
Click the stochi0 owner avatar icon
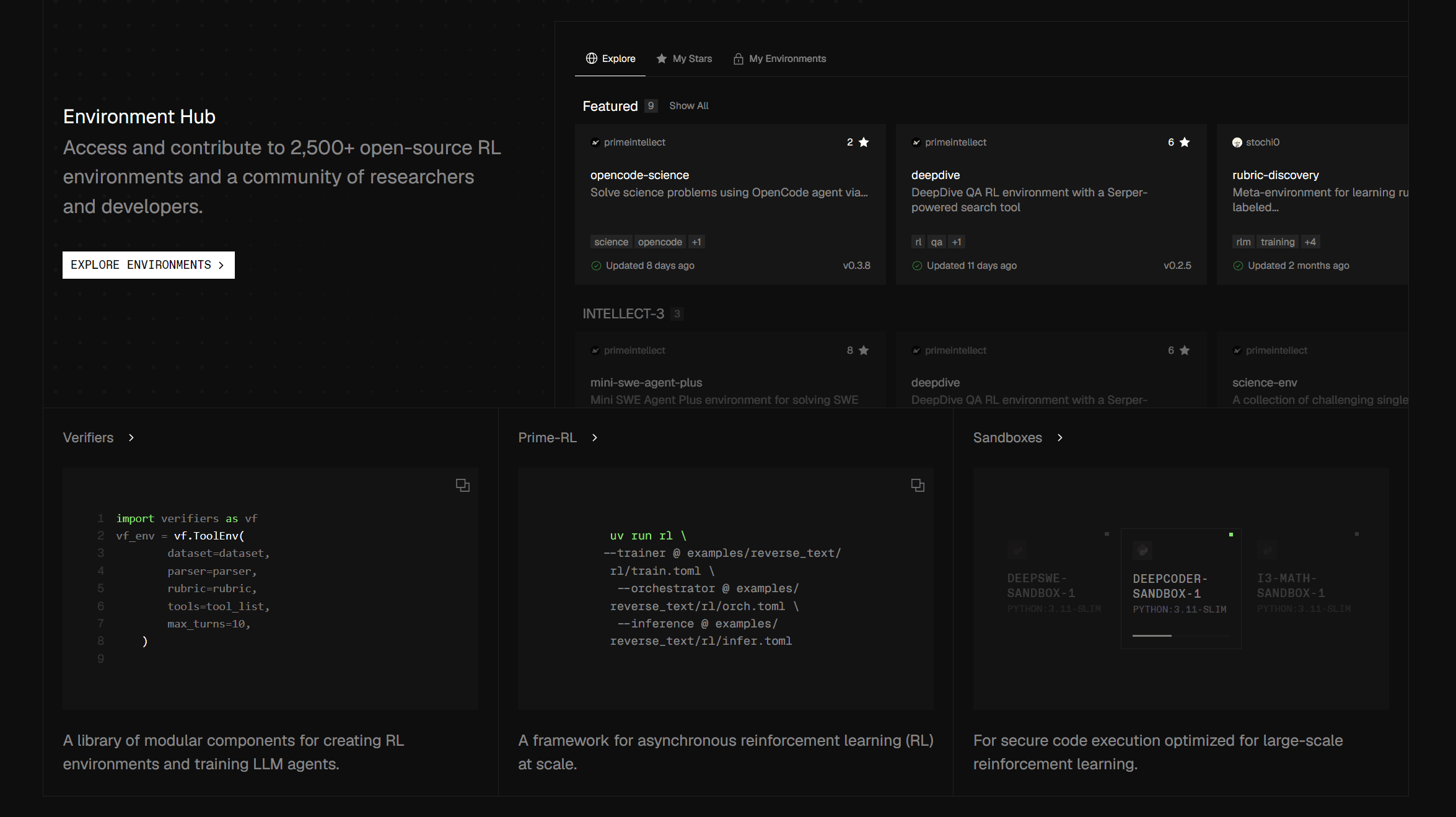pos(1237,142)
